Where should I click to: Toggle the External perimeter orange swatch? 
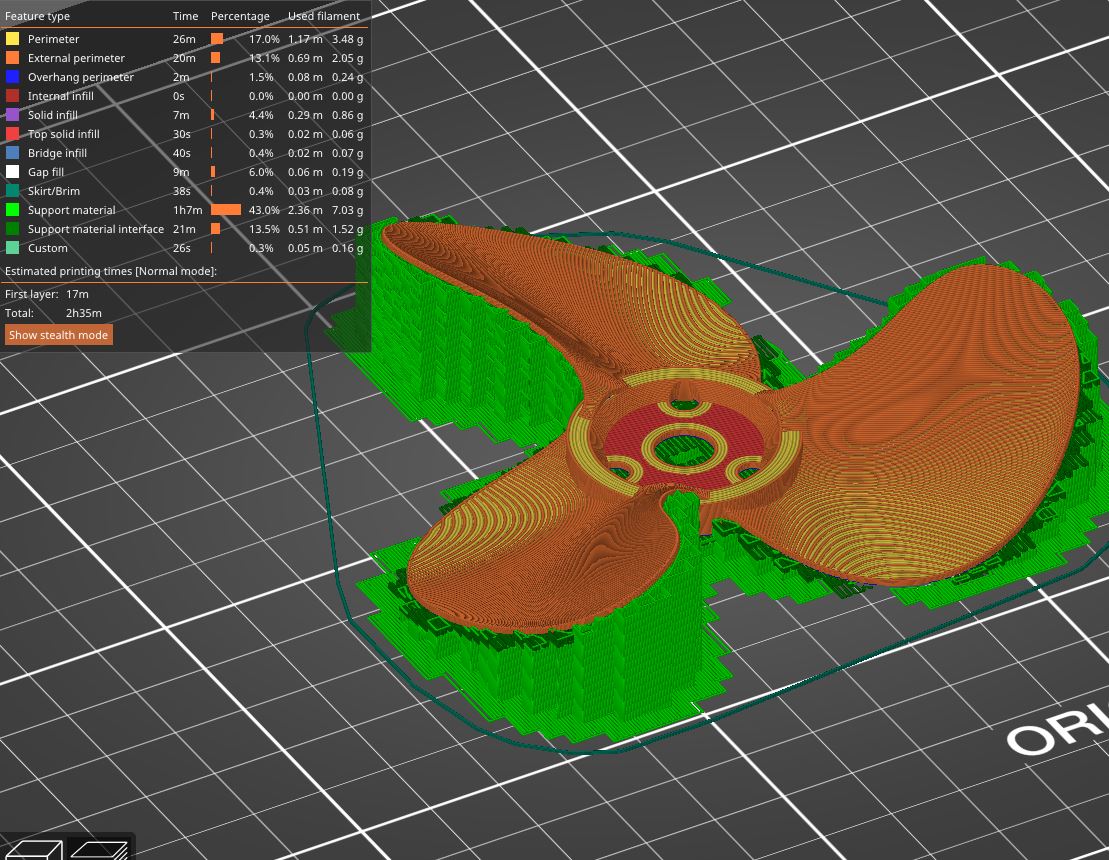[12, 58]
